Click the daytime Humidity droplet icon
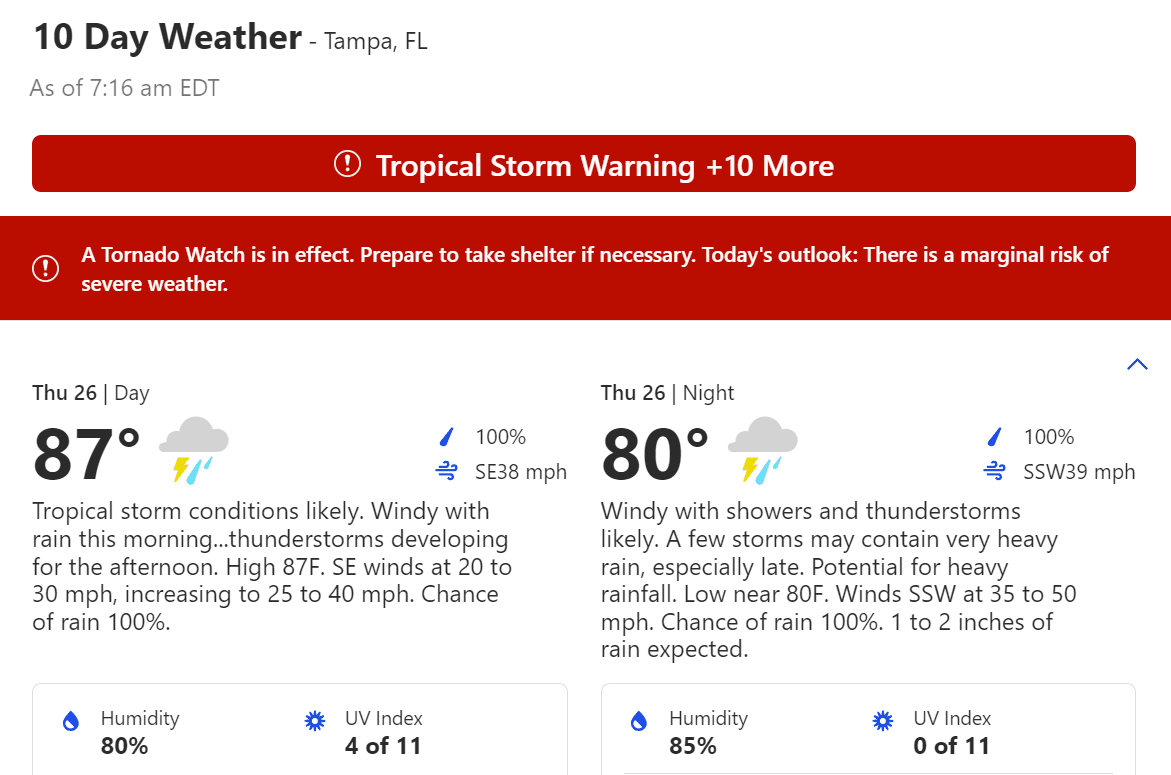This screenshot has width=1171, height=775. 71,721
